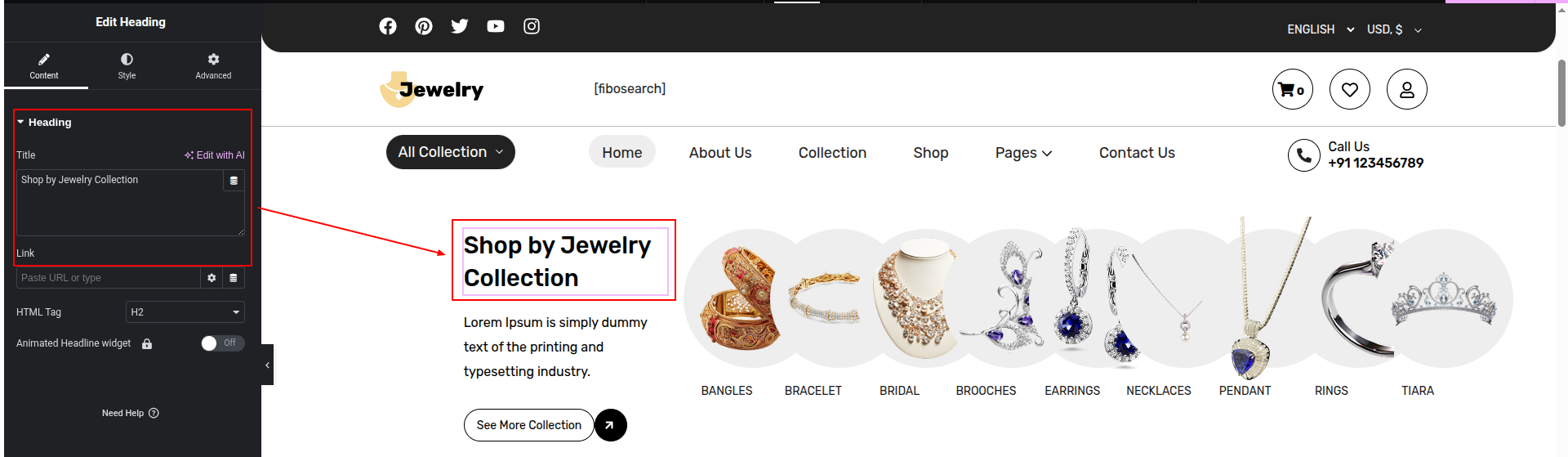
Task: Open dynamic tags for Title field
Action: tap(234, 181)
